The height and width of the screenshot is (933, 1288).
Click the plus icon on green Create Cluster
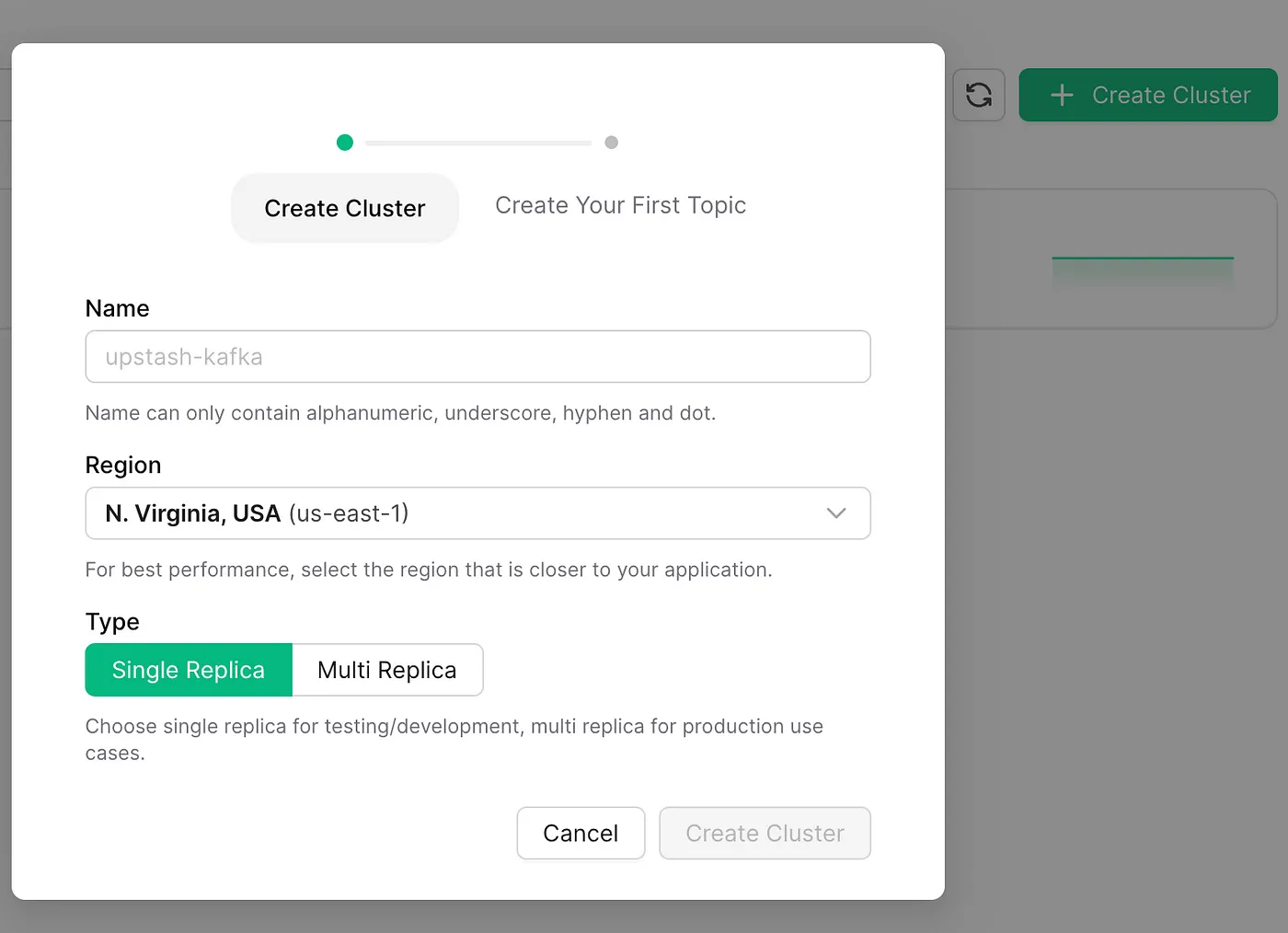pyautogui.click(x=1062, y=95)
